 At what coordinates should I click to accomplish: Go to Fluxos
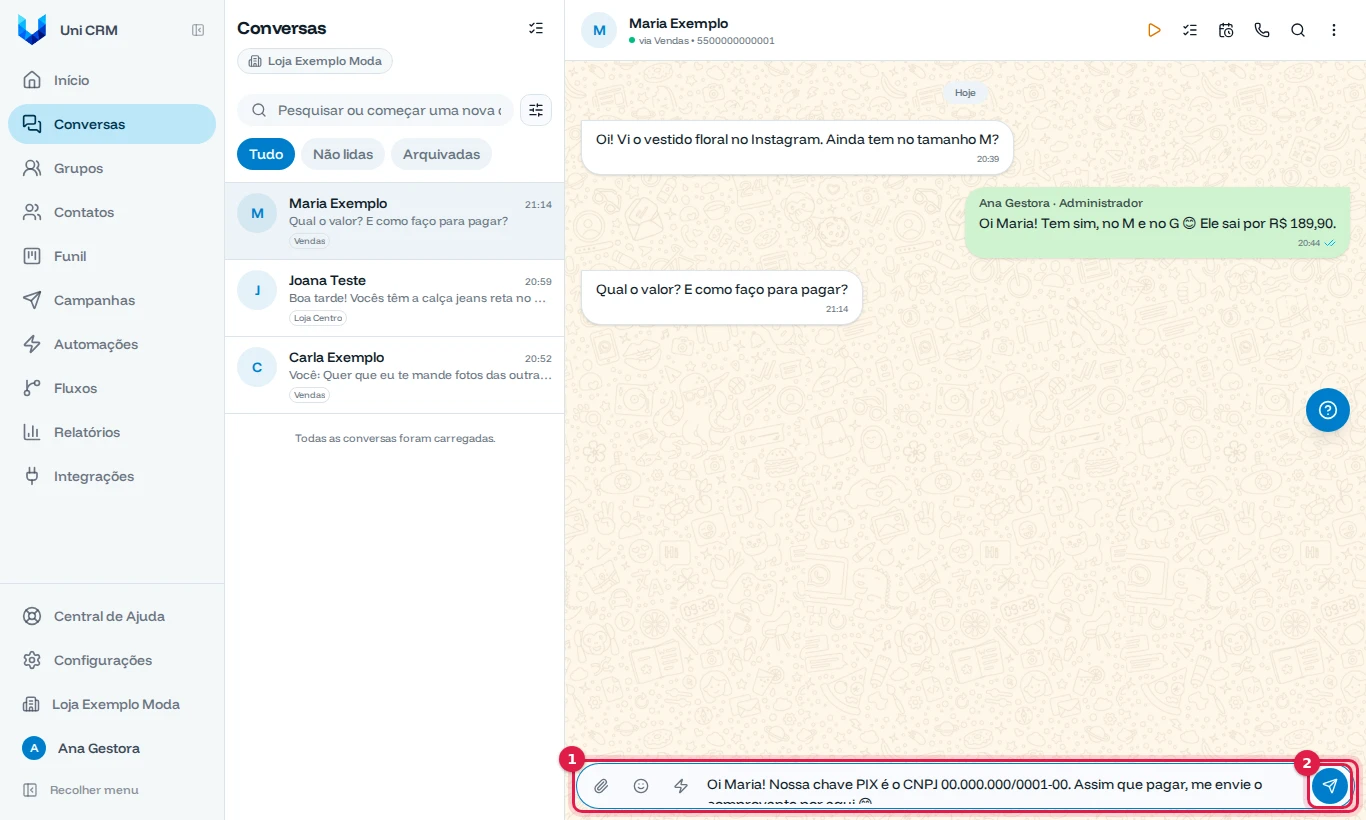coord(112,388)
